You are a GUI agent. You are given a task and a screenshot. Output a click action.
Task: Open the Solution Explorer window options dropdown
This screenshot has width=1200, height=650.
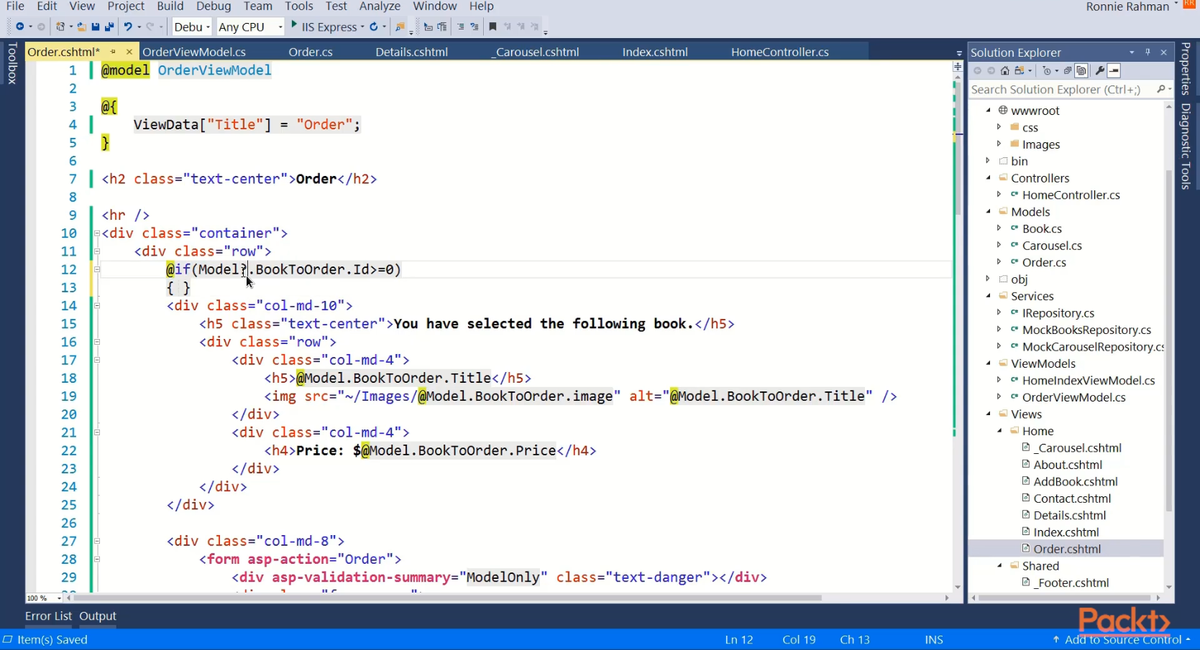(x=1132, y=52)
